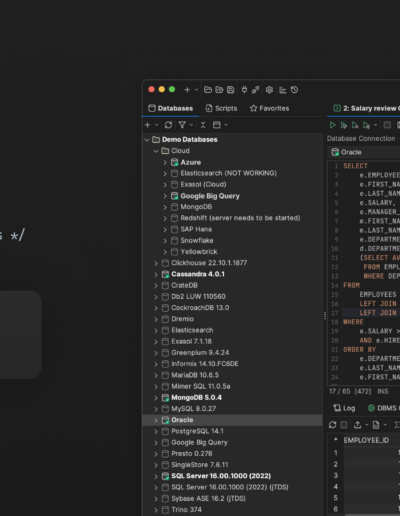Screen dimensions: 400x516
Task: Click the chart monitor icon in main toolbar
Action: click(283, 90)
